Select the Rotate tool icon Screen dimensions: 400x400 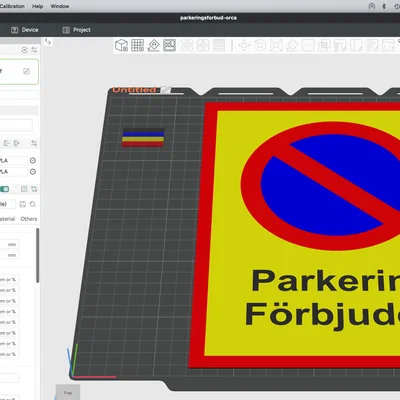pyautogui.click(x=260, y=45)
